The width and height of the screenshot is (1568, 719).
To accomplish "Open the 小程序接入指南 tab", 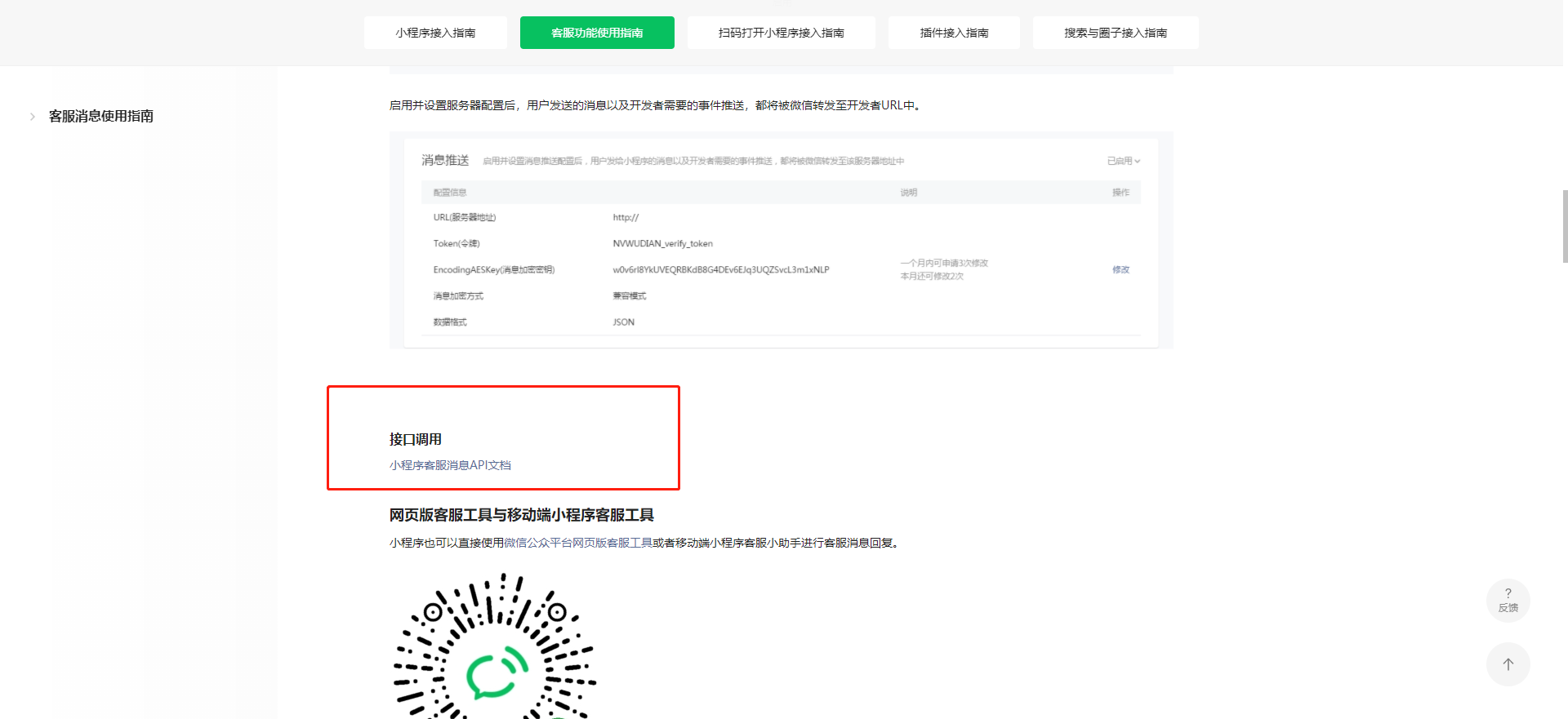I will point(435,33).
